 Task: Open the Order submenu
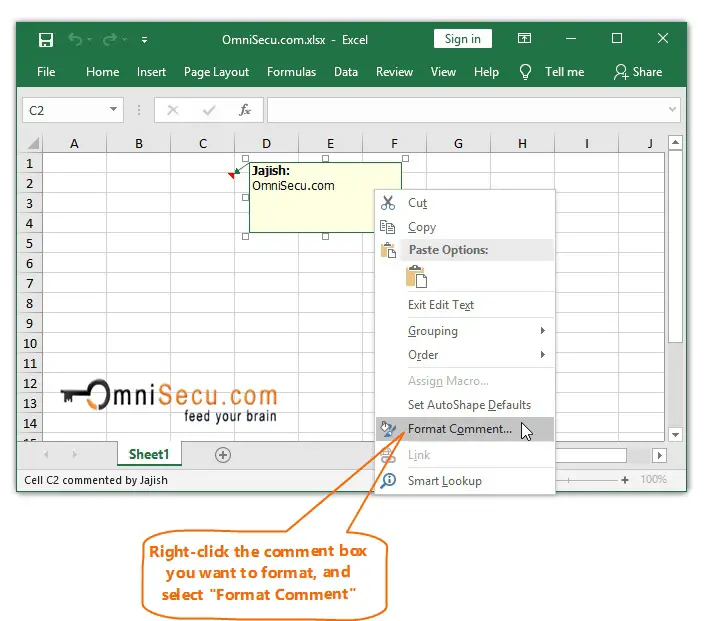pyautogui.click(x=465, y=355)
